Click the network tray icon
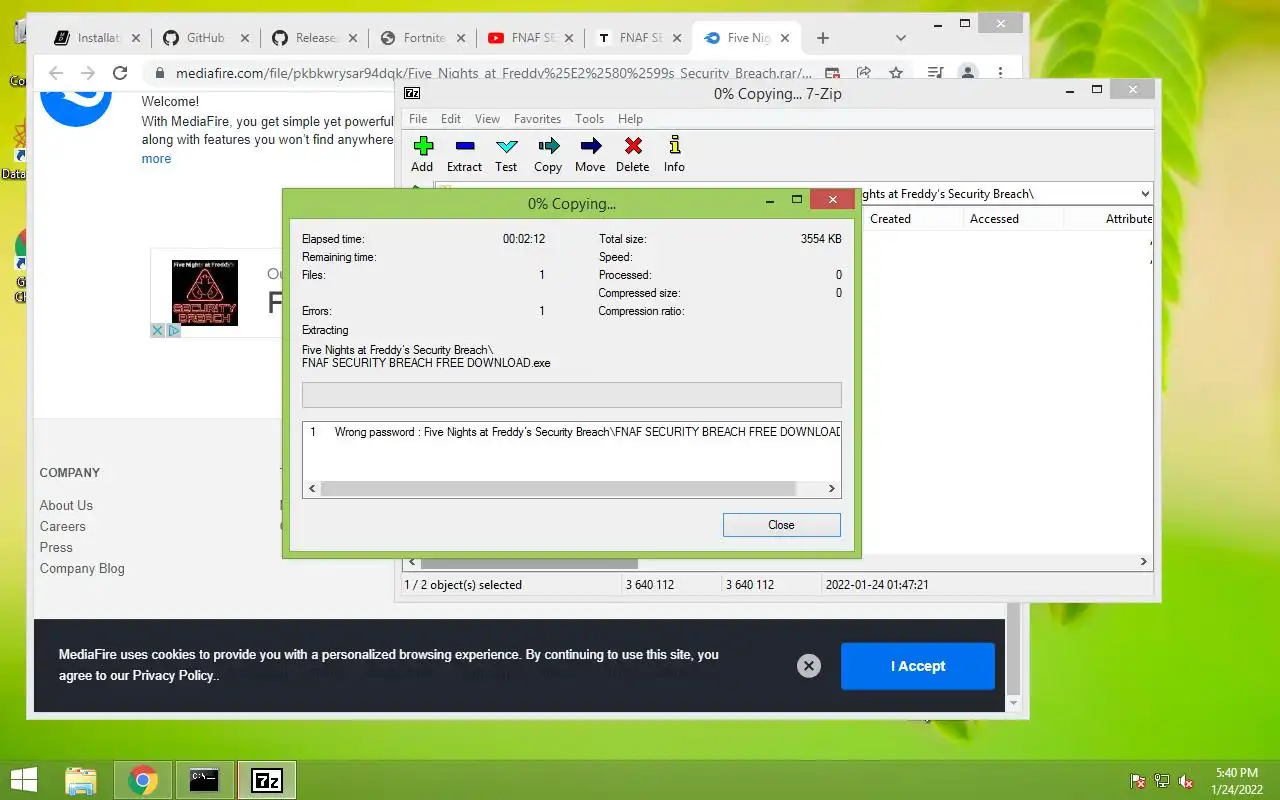1280x800 pixels. [x=1162, y=781]
